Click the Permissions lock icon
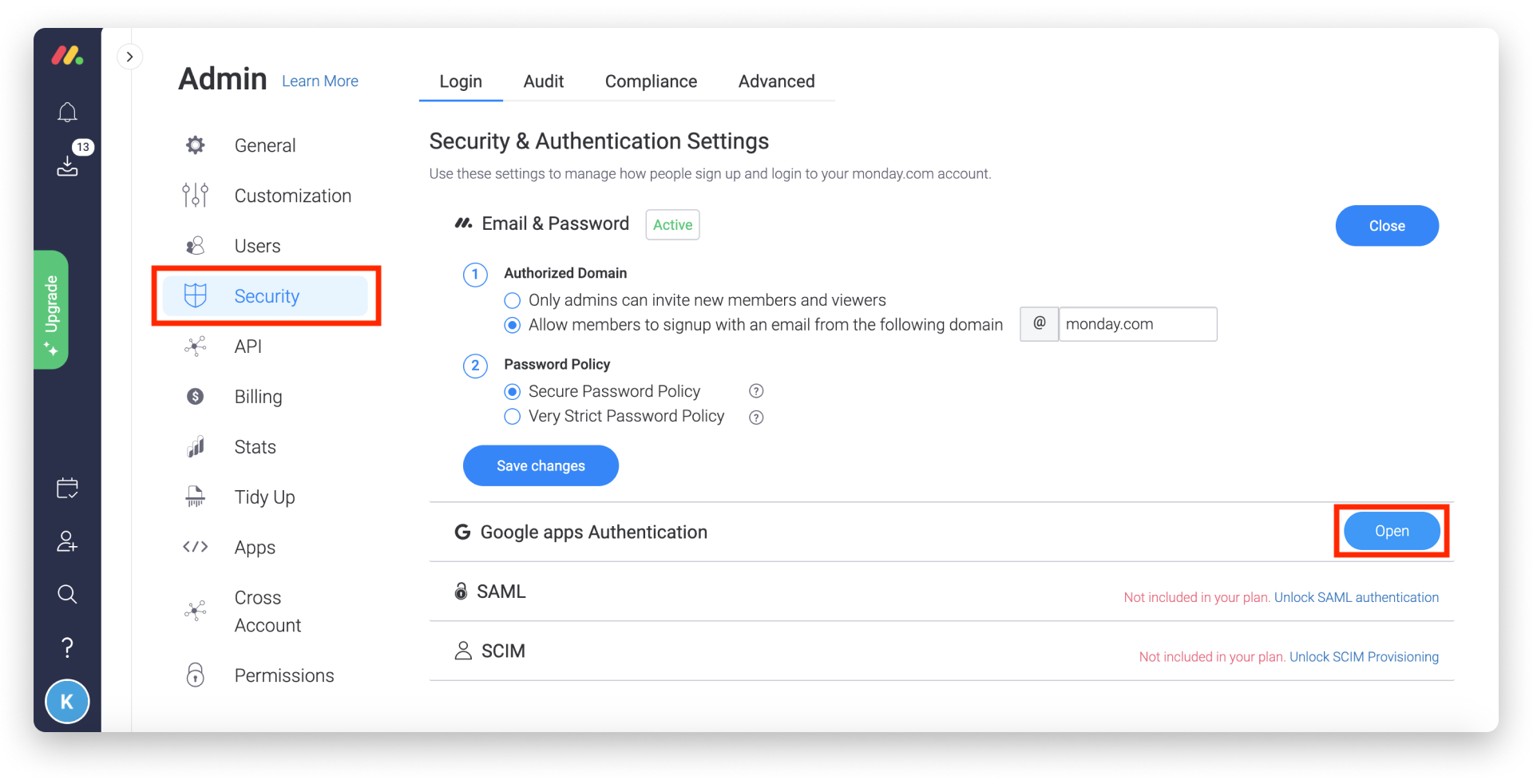Viewport: 1533px width, 784px height. (x=196, y=675)
